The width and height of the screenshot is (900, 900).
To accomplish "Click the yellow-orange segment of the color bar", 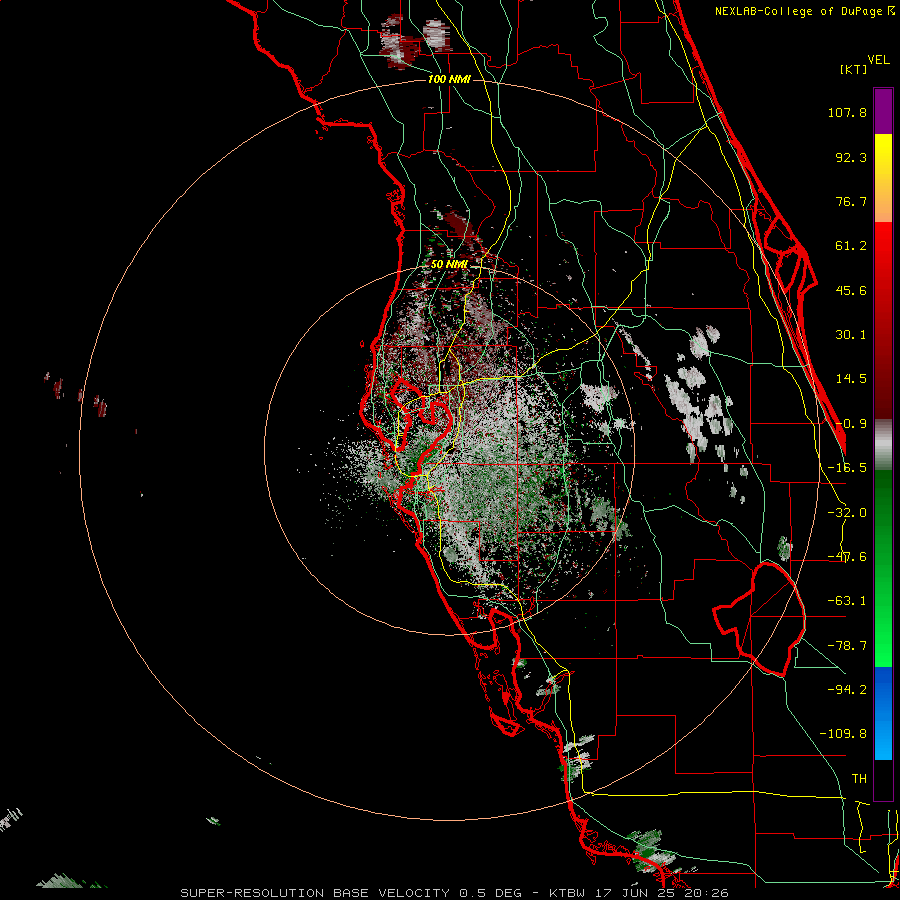I will coord(883,178).
